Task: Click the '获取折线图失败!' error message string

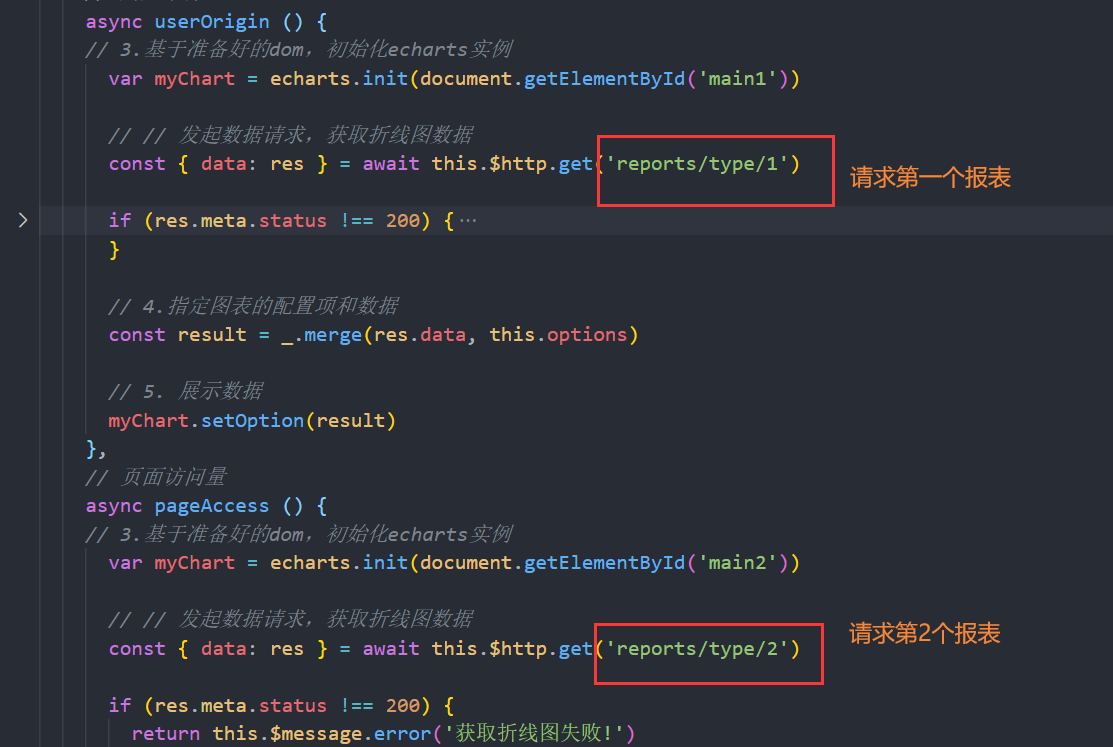Action: (x=534, y=733)
